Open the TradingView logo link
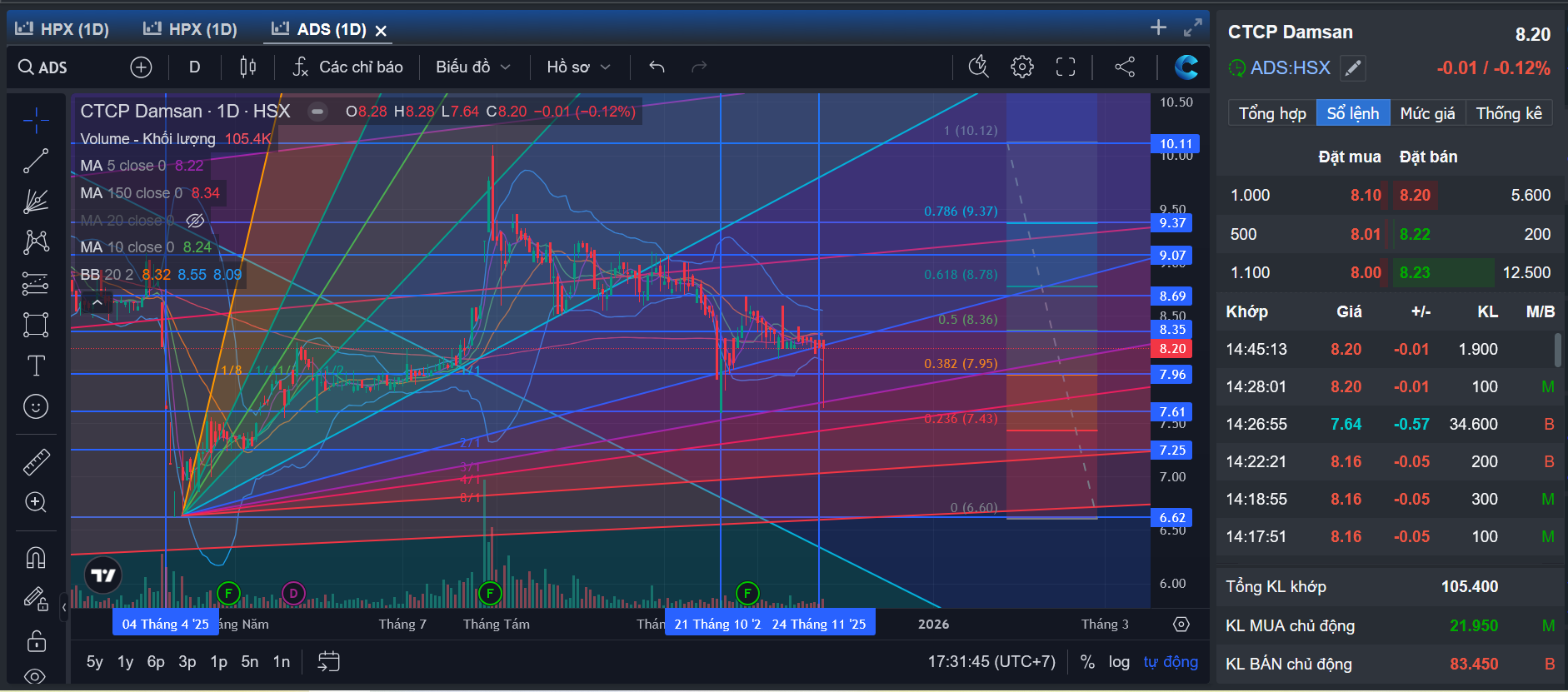Screen dimensions: 1568x692 click(x=103, y=575)
